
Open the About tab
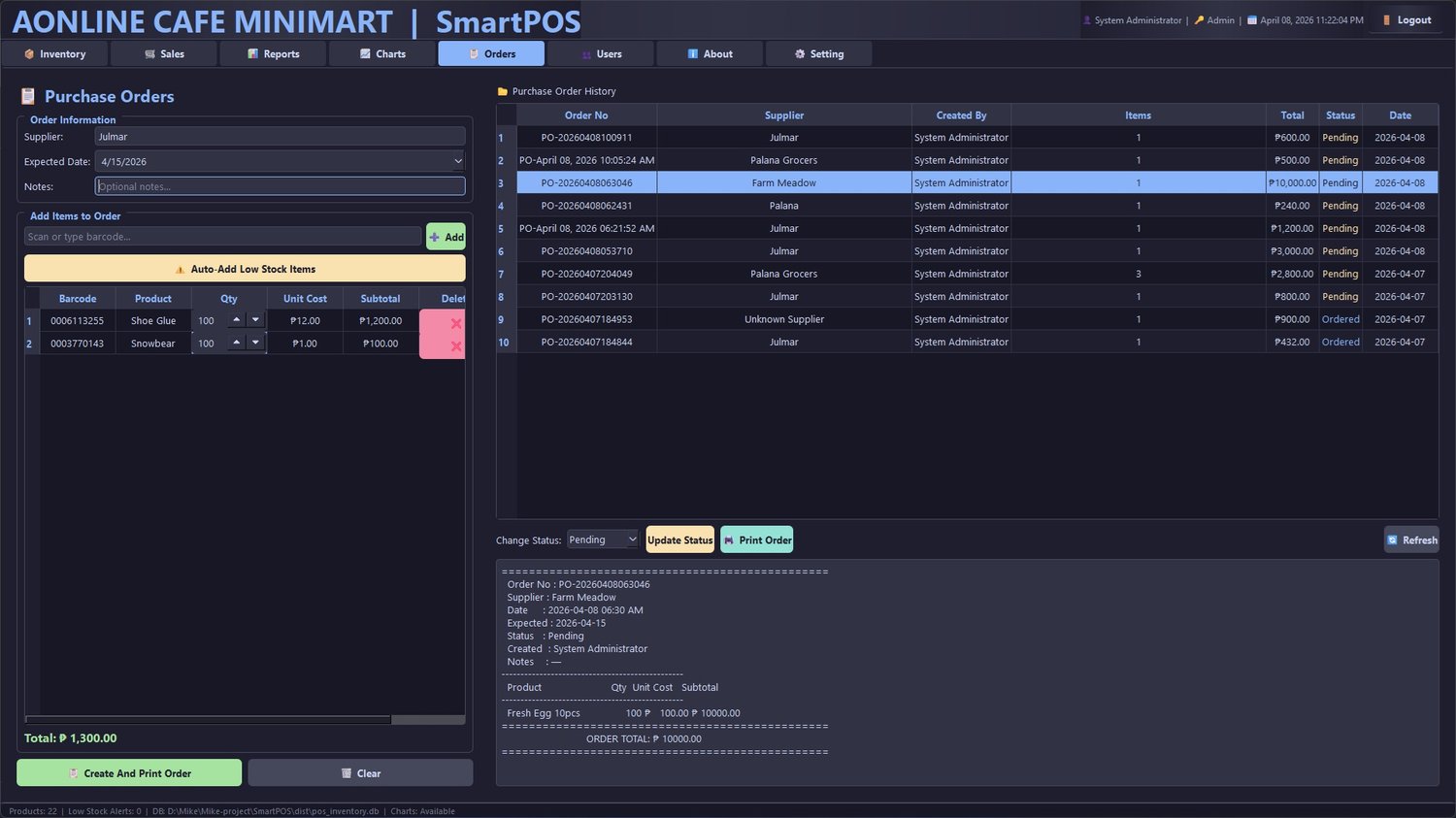(x=710, y=53)
